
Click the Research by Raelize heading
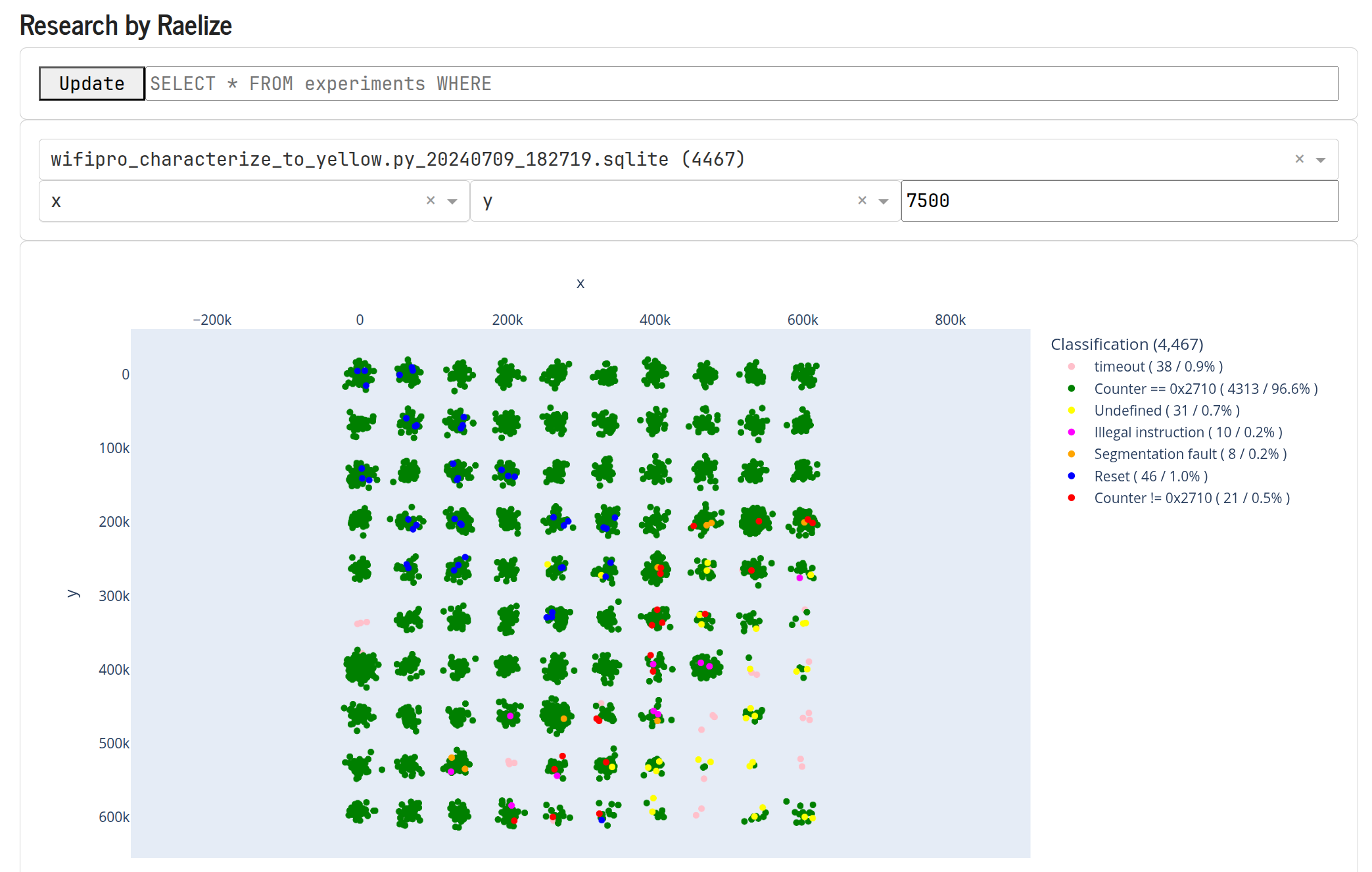click(x=126, y=26)
